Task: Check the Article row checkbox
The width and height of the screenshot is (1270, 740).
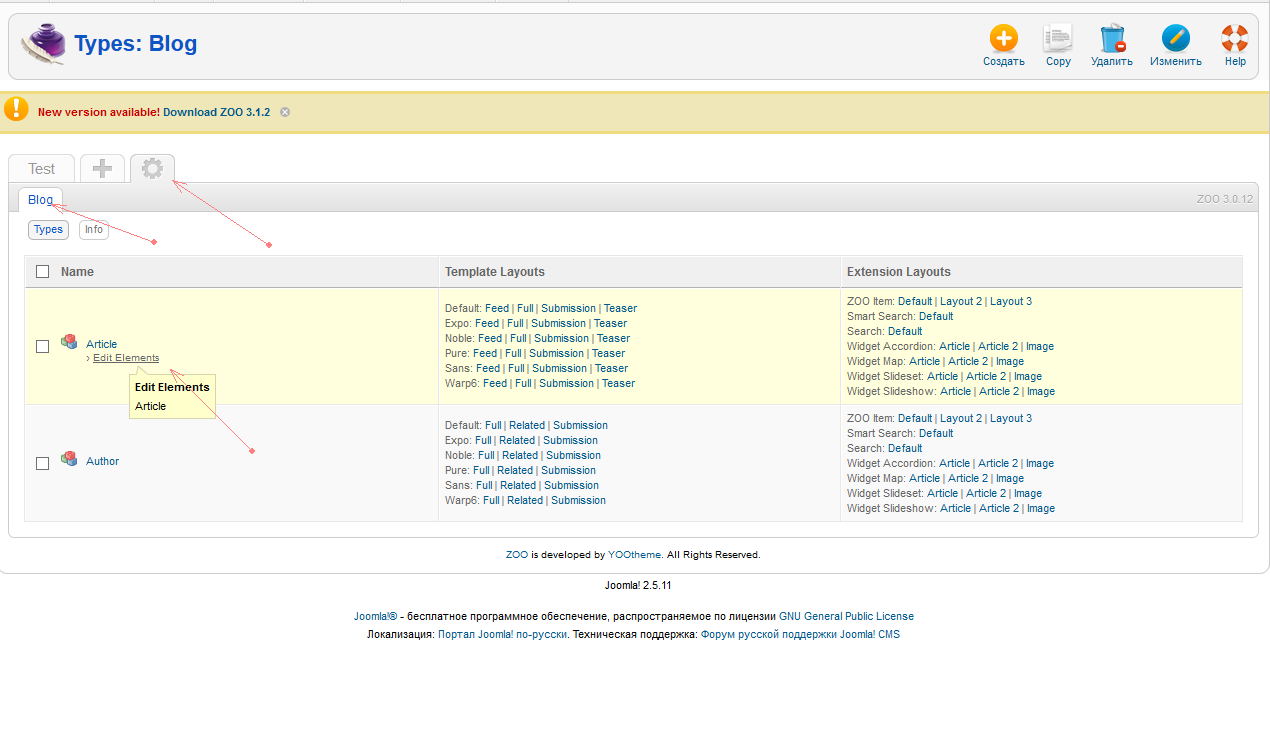Action: pos(42,346)
